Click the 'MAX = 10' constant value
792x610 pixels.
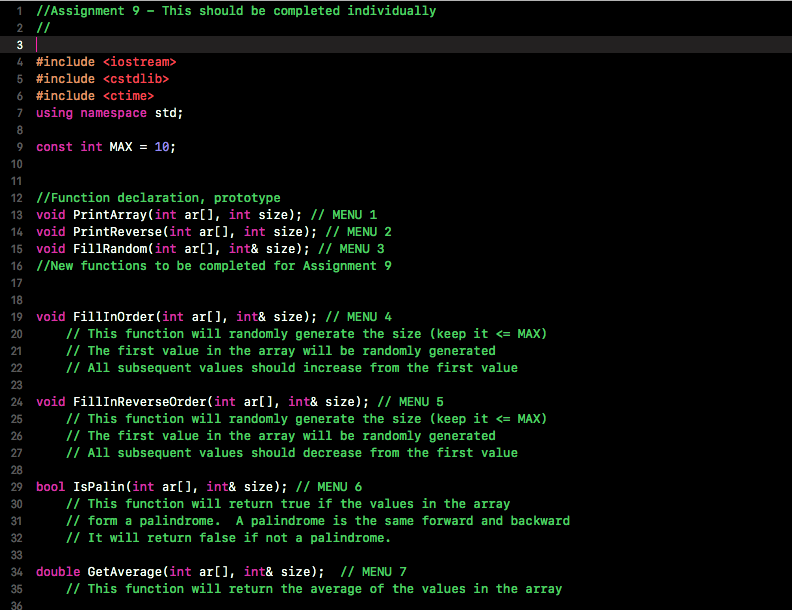coord(139,147)
